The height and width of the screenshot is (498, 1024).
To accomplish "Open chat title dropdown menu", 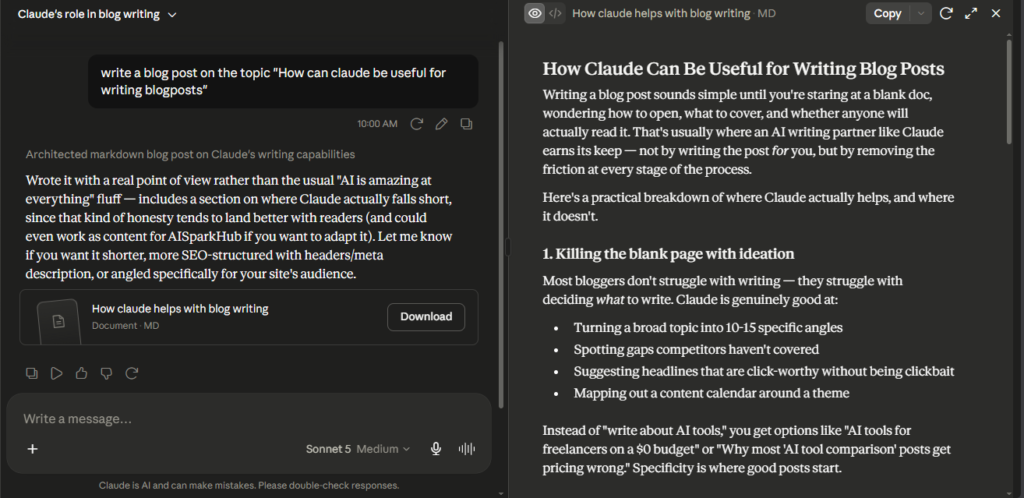I will (172, 14).
